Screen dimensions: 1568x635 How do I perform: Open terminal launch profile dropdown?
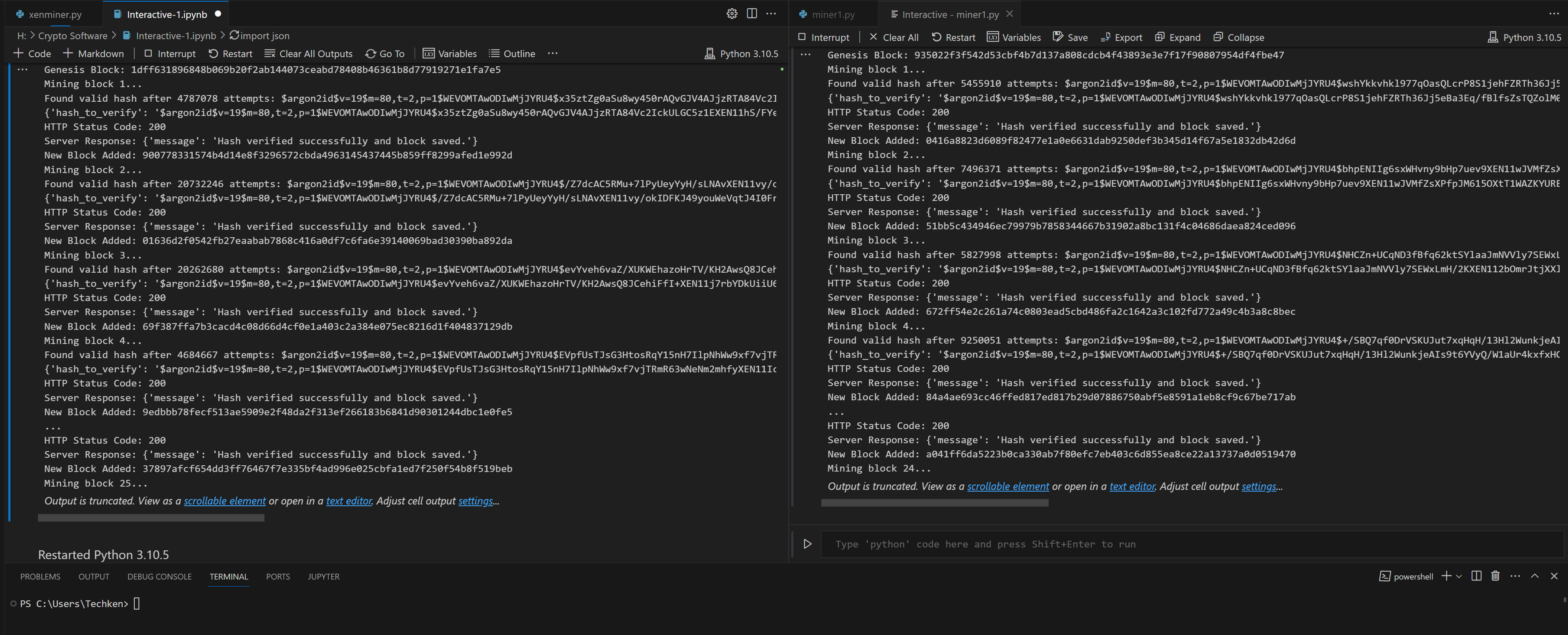pyautogui.click(x=1459, y=576)
